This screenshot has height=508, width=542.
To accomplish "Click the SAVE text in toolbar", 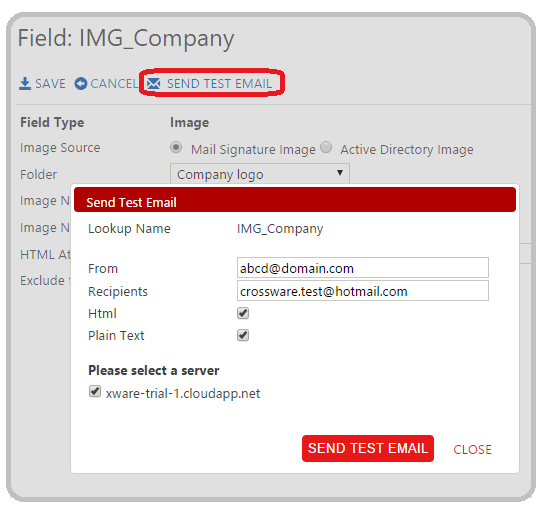I will [50, 84].
